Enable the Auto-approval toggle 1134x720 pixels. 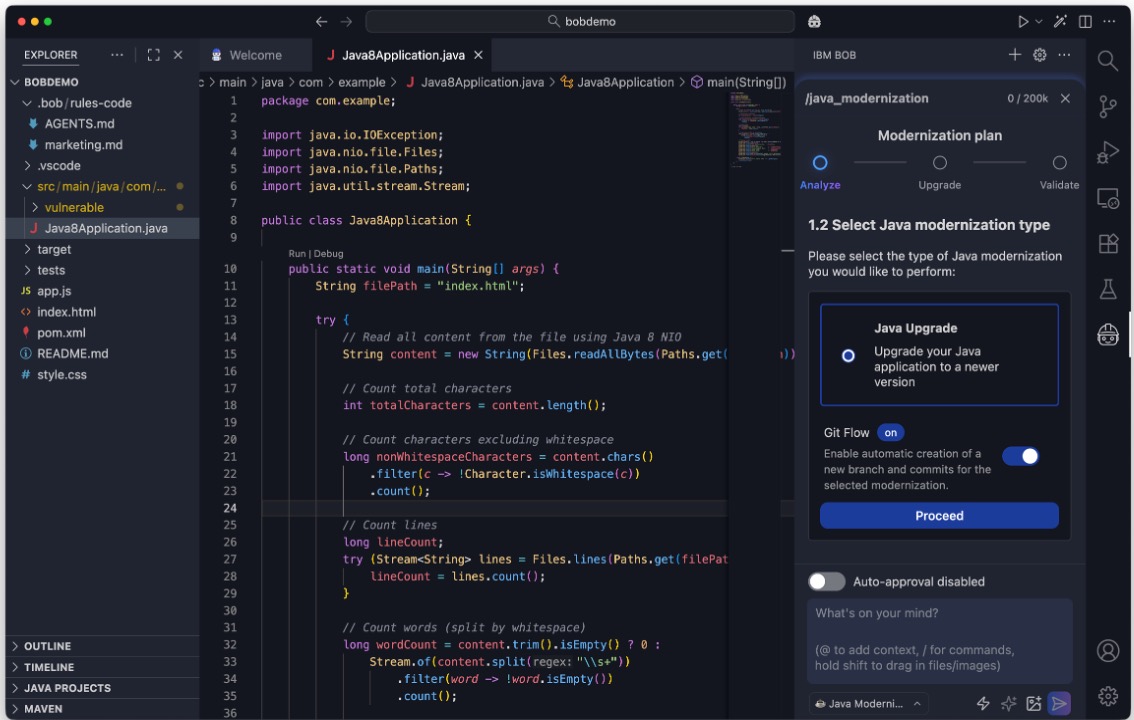(x=826, y=581)
